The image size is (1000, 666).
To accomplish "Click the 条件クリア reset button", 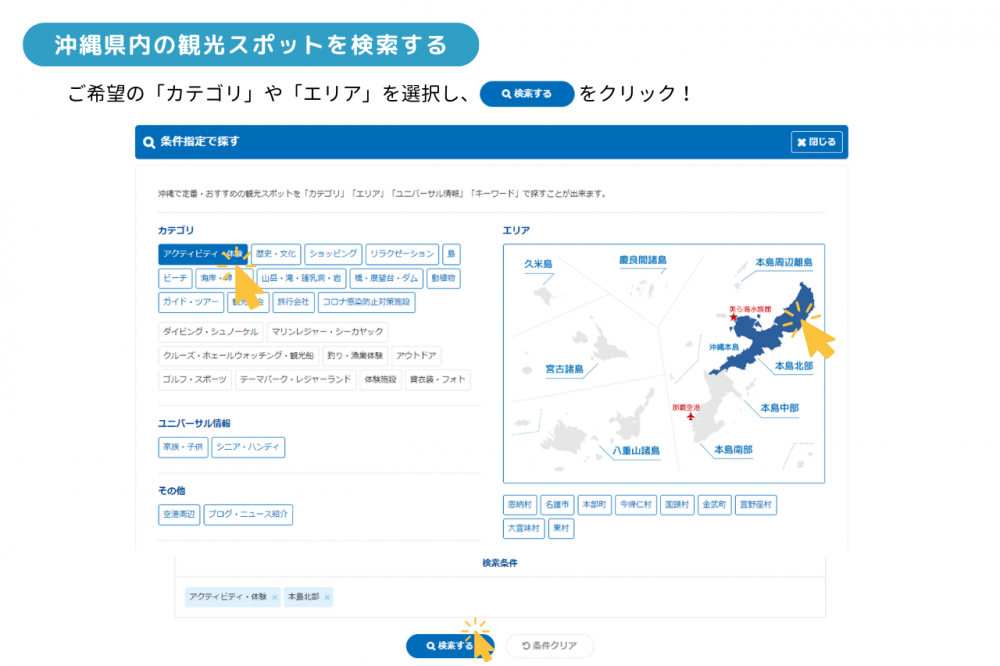I will [549, 646].
